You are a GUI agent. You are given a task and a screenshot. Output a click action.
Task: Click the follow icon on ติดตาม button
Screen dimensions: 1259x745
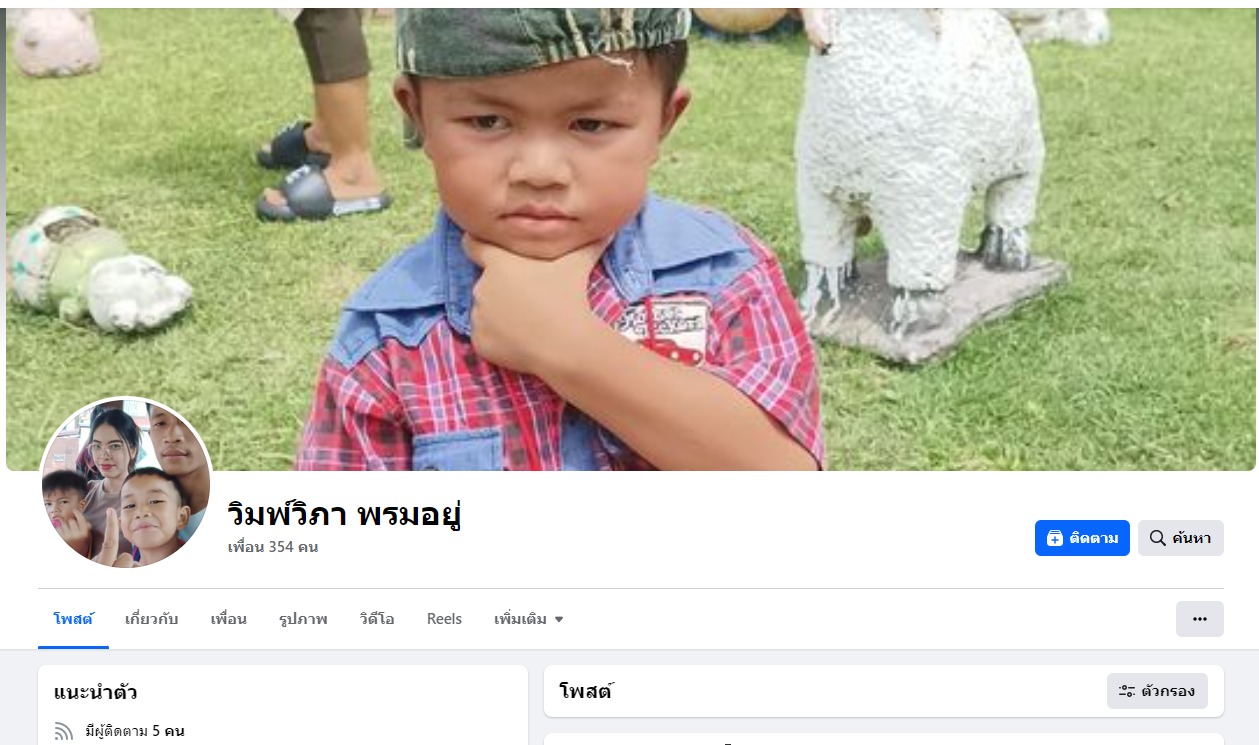(x=1055, y=538)
